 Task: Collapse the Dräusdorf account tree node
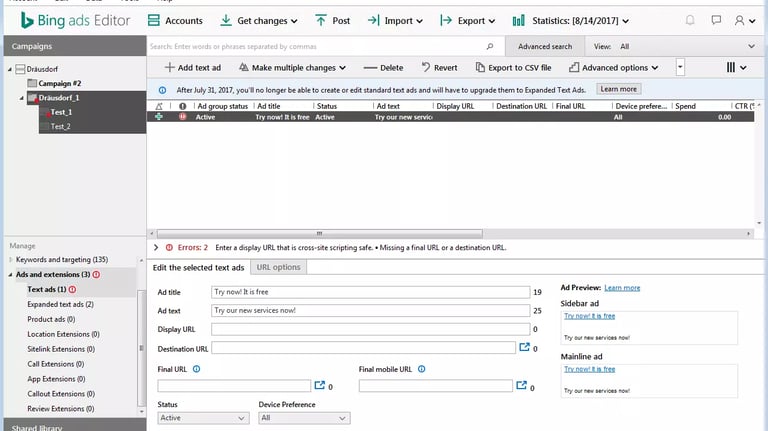(10, 70)
